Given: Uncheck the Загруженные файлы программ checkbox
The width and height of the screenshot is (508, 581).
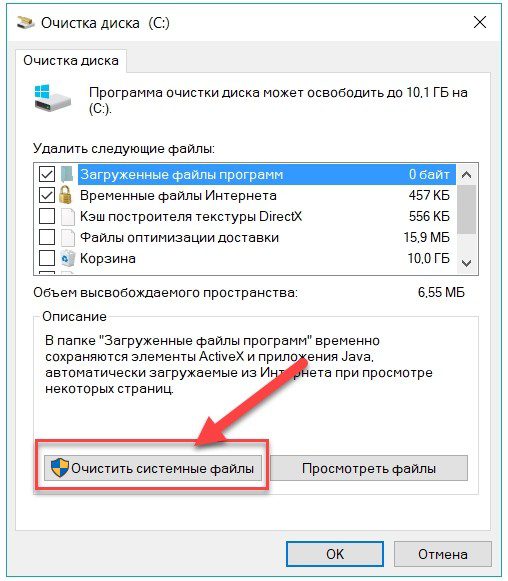Looking at the screenshot, I should [47, 174].
